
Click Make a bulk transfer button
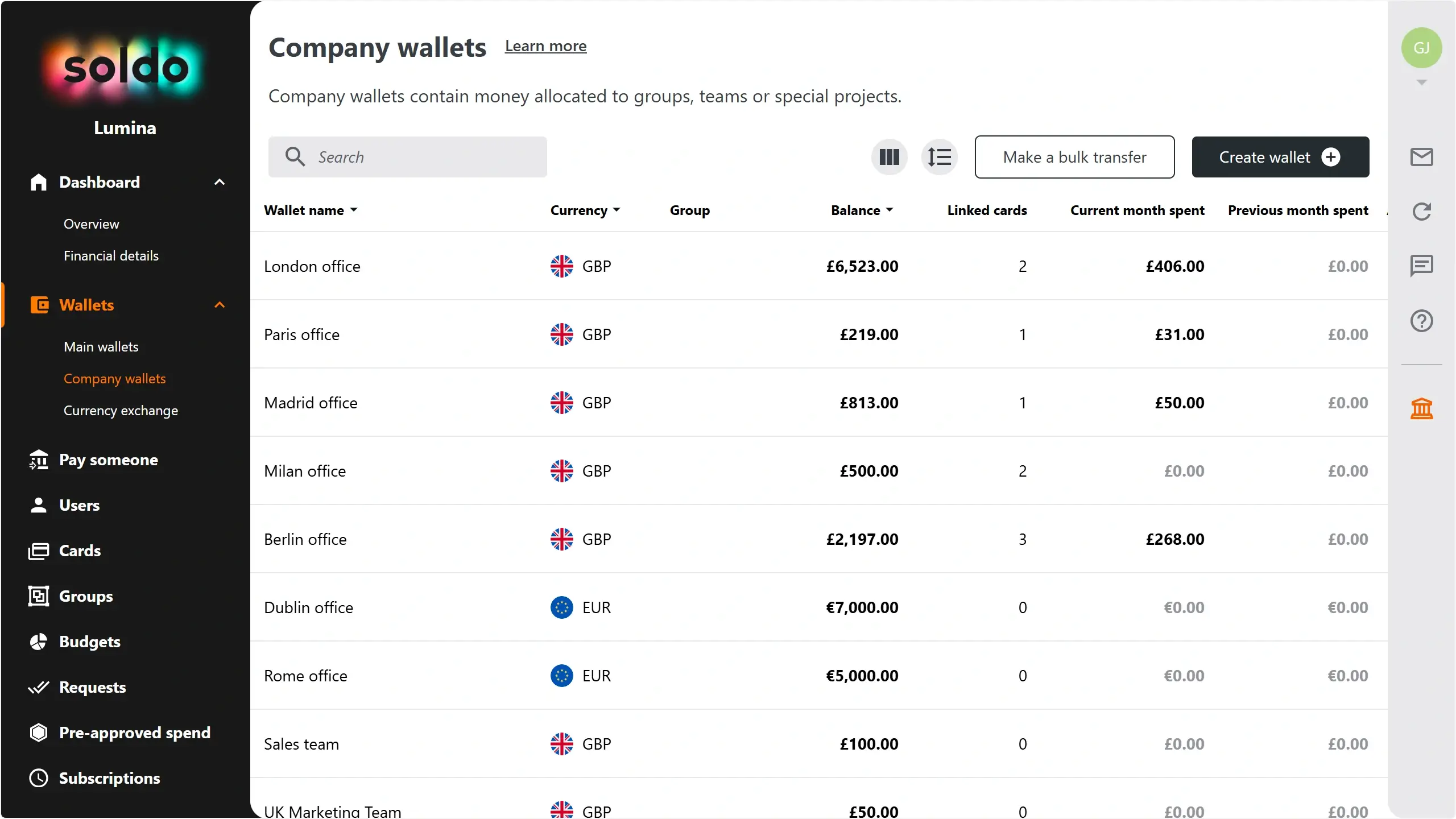tap(1074, 157)
